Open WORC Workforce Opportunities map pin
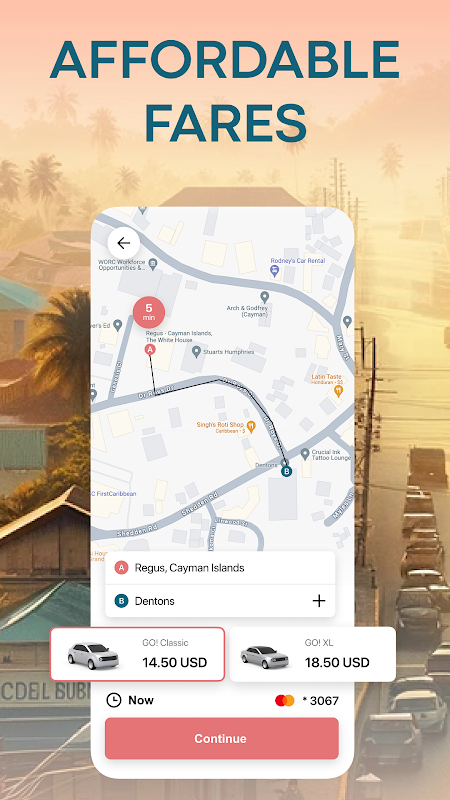 click(x=153, y=264)
